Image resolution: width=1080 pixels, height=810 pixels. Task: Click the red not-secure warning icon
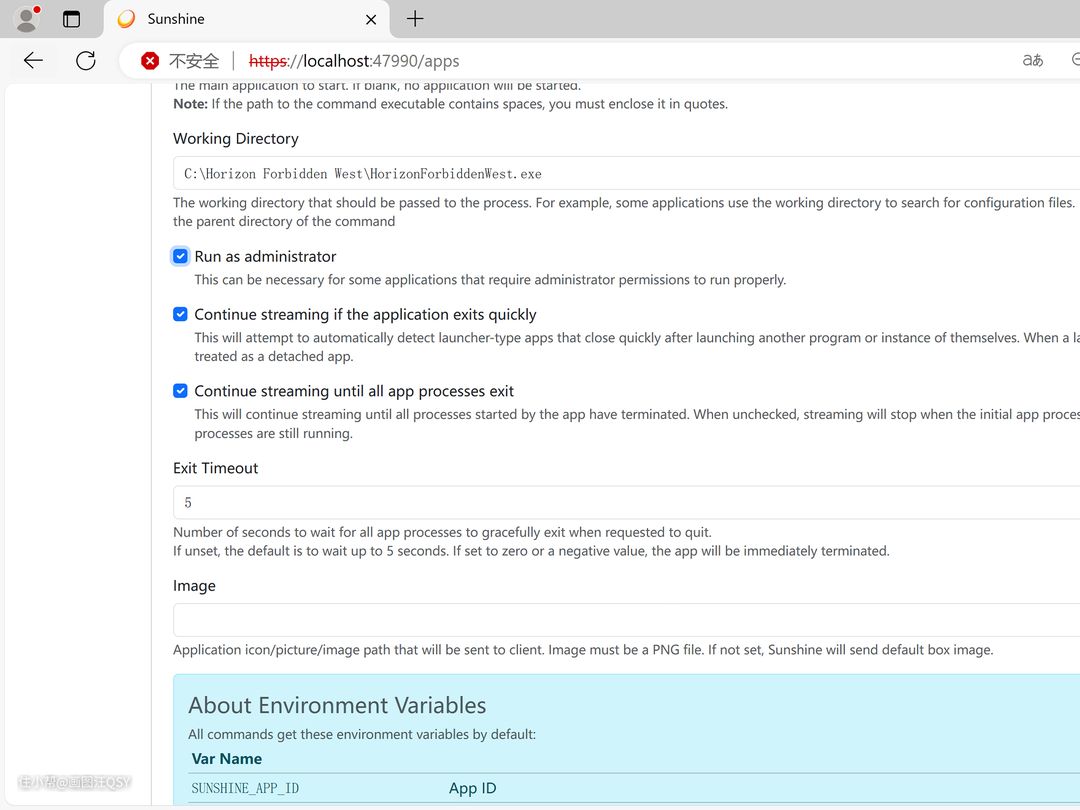pos(149,61)
